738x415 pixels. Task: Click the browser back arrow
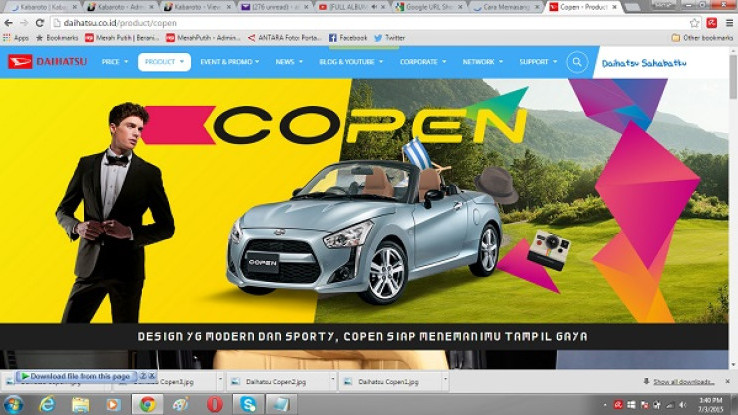click(x=8, y=23)
